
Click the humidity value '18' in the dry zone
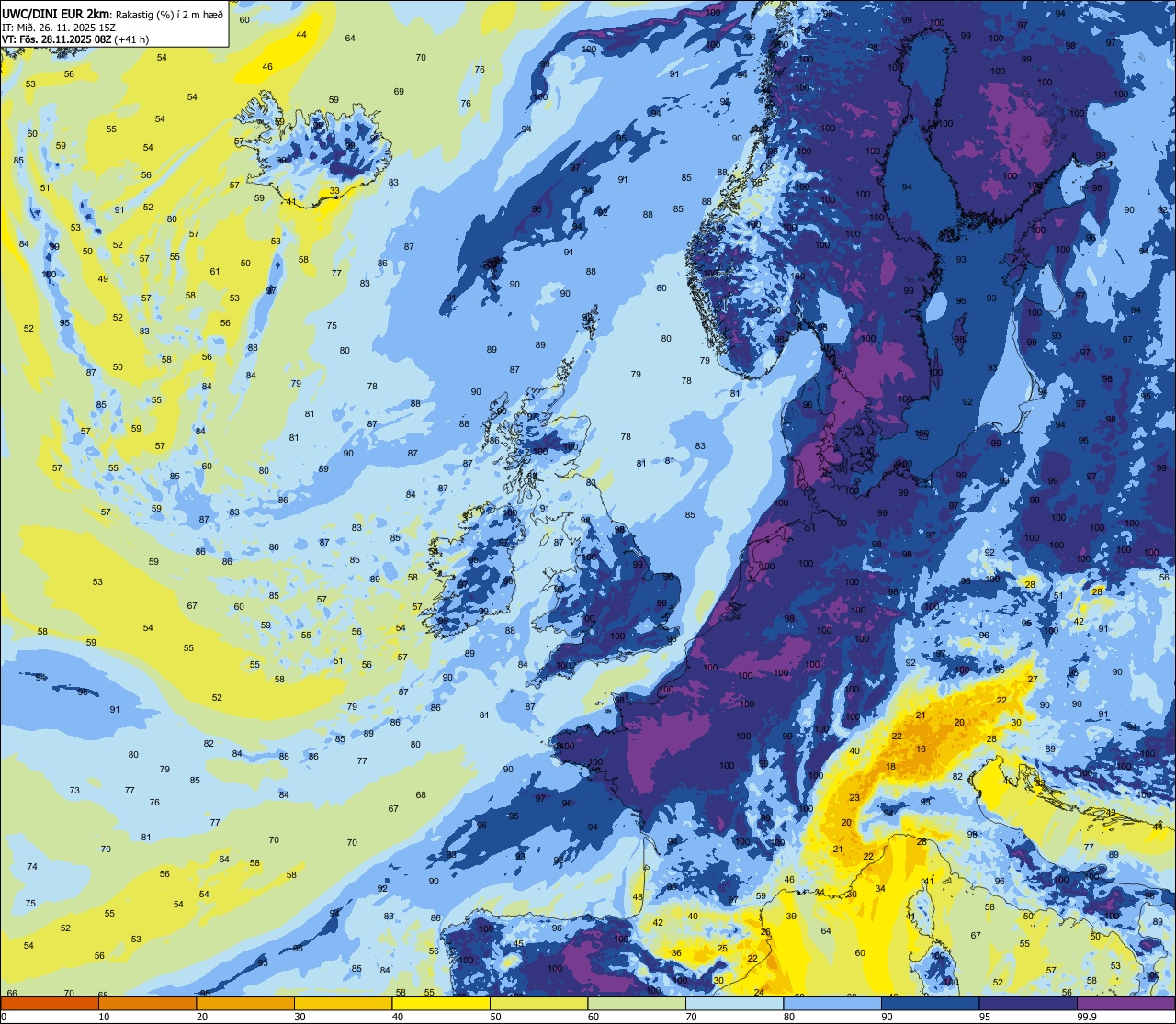pos(890,767)
